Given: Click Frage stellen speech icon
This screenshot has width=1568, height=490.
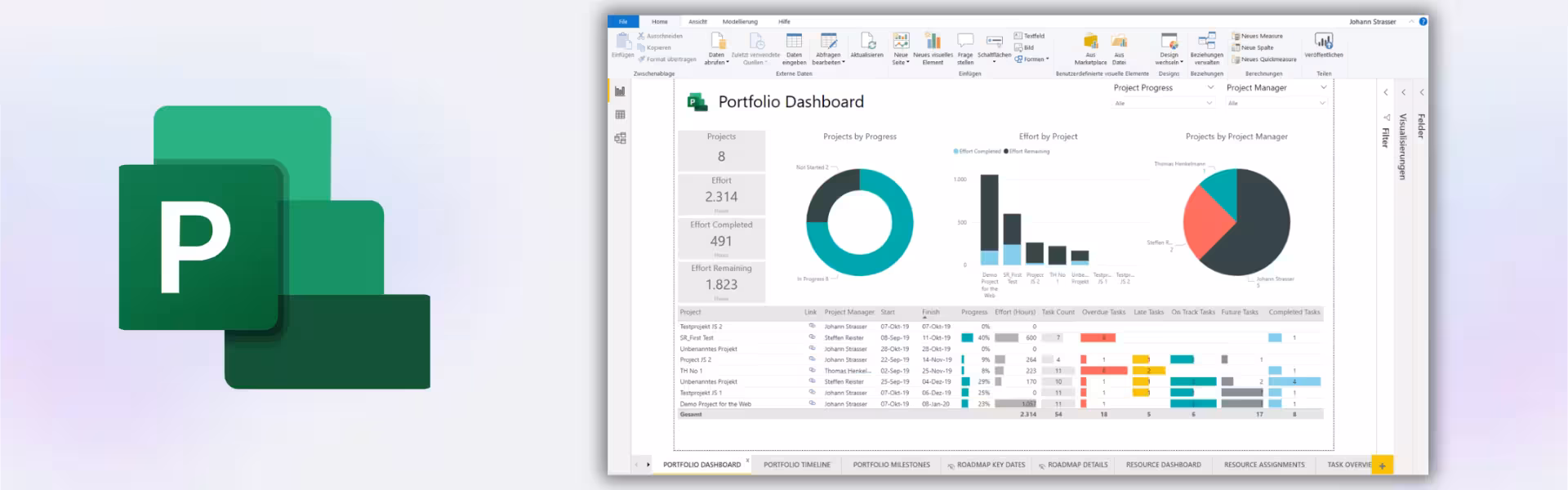Looking at the screenshot, I should 965,40.
